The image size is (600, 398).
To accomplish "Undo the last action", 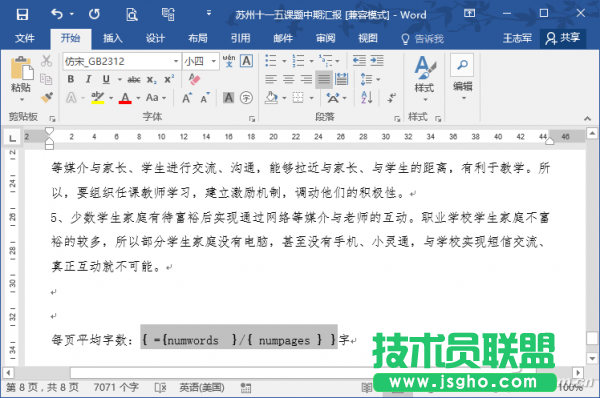I will (57, 15).
